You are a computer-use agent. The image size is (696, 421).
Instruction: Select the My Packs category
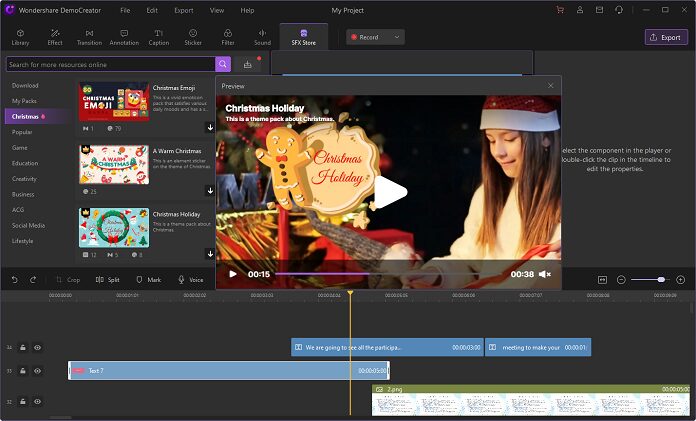pyautogui.click(x=24, y=101)
